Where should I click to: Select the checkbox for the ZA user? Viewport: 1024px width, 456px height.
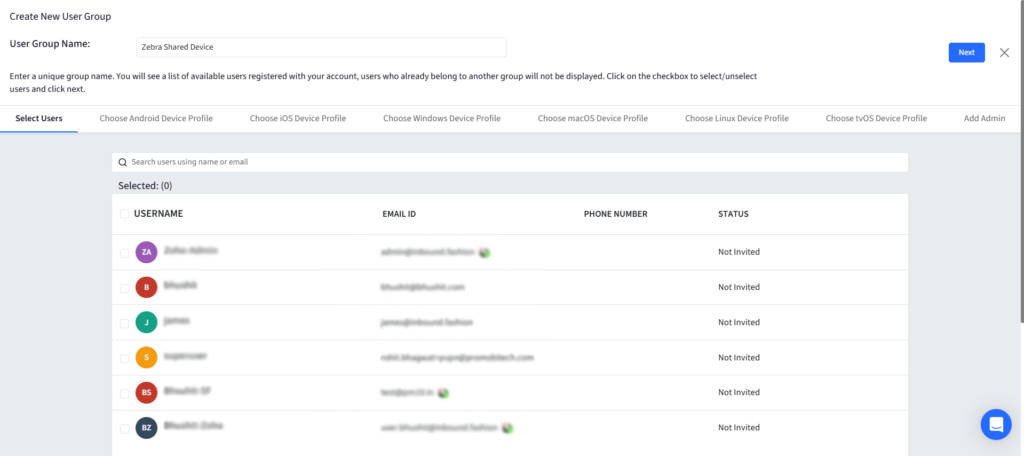pyautogui.click(x=124, y=253)
